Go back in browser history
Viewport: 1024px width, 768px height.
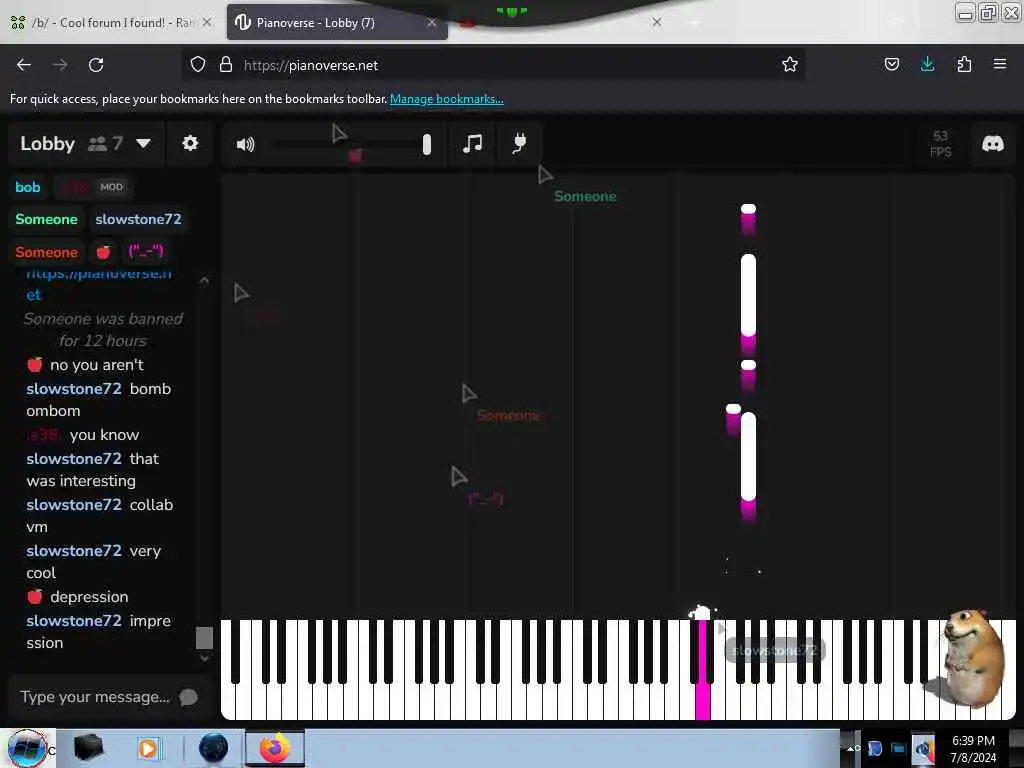point(24,65)
